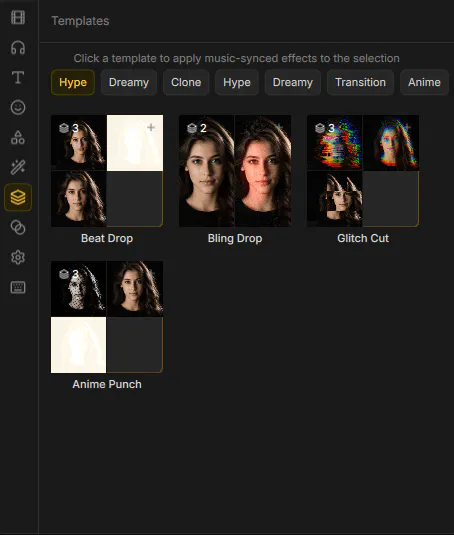Select the yellow highlighted Hype filter
The image size is (454, 535).
pos(73,82)
